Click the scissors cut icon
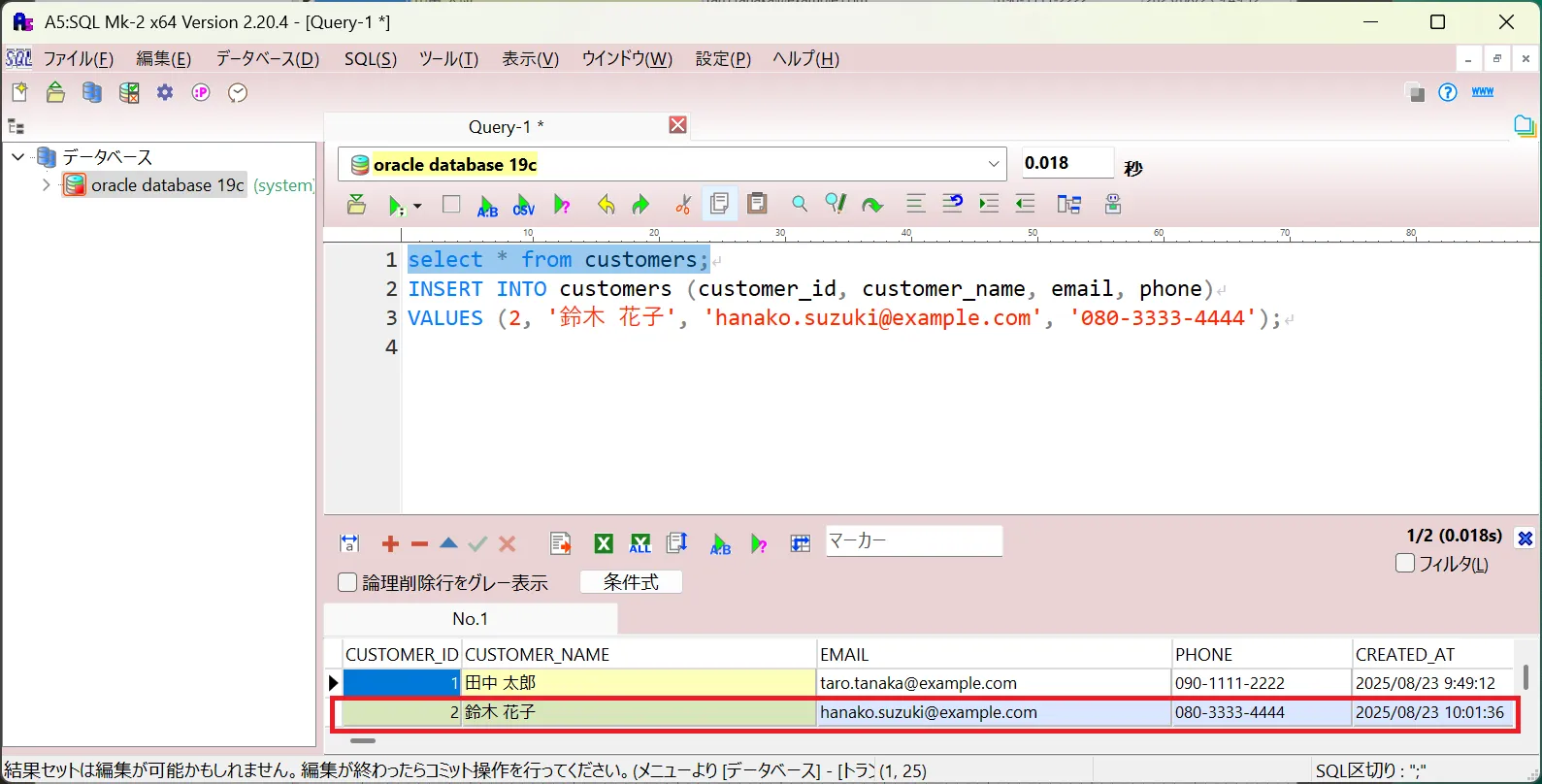This screenshot has height=784, width=1542. pyautogui.click(x=683, y=204)
